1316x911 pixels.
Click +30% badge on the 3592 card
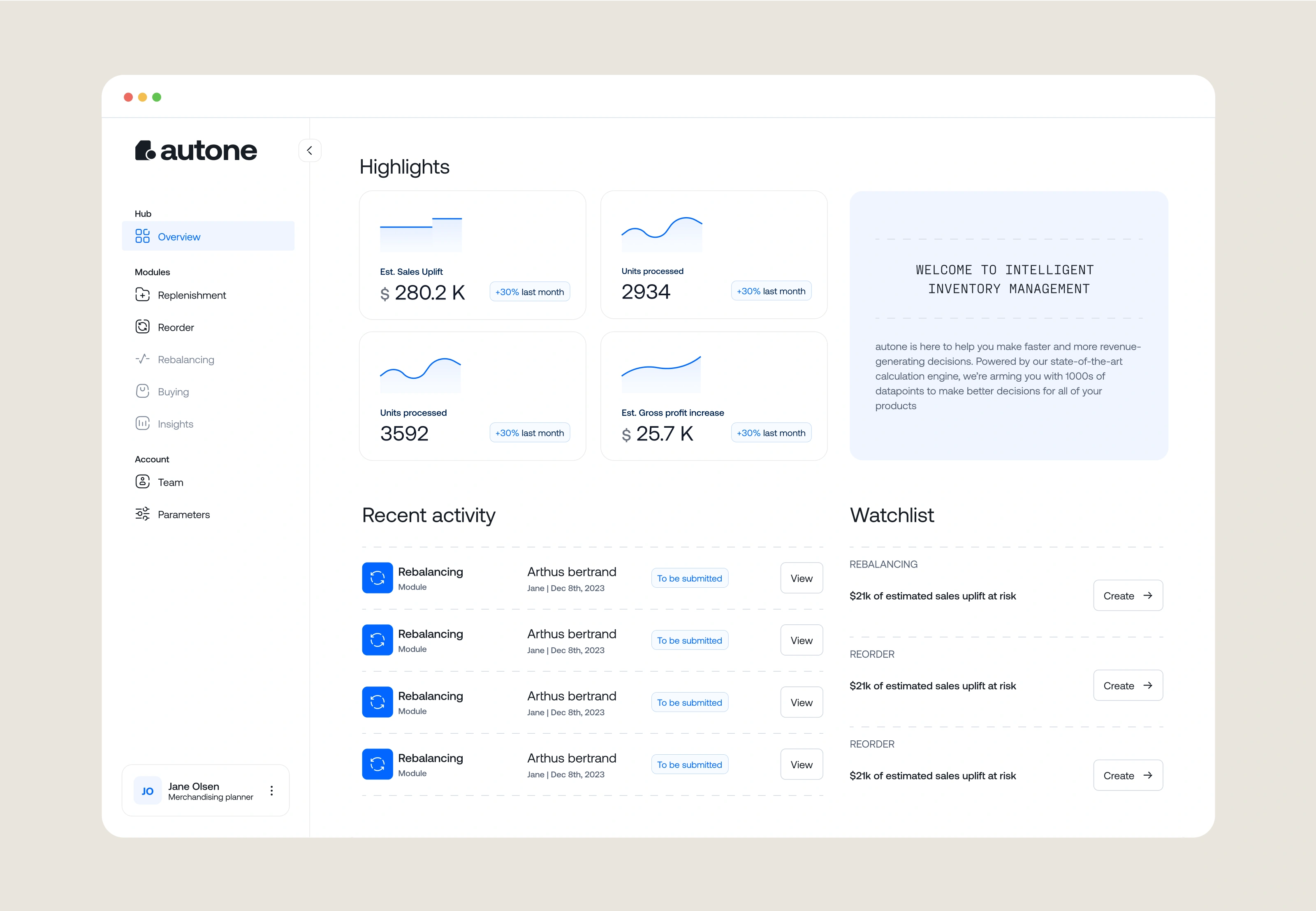pos(530,433)
